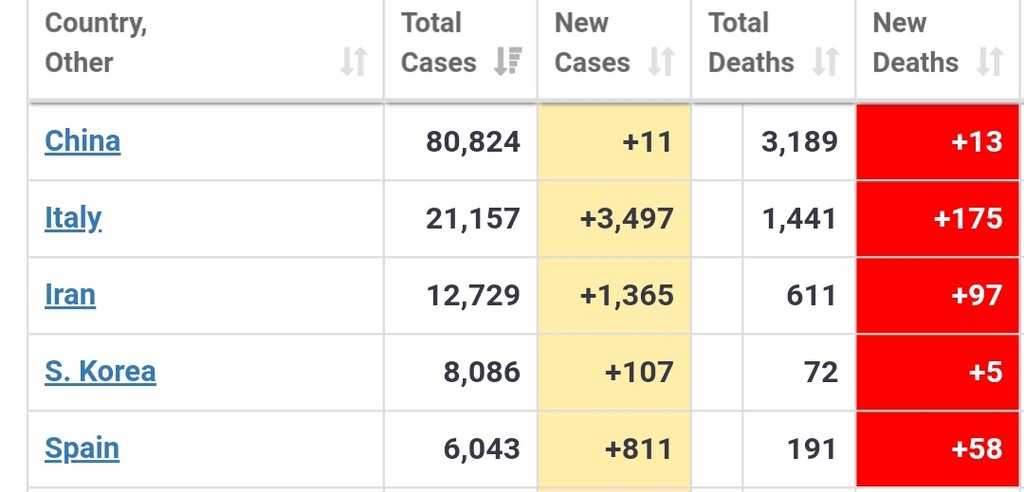Select the New Deaths column header text
This screenshot has height=492, width=1024.
point(915,43)
